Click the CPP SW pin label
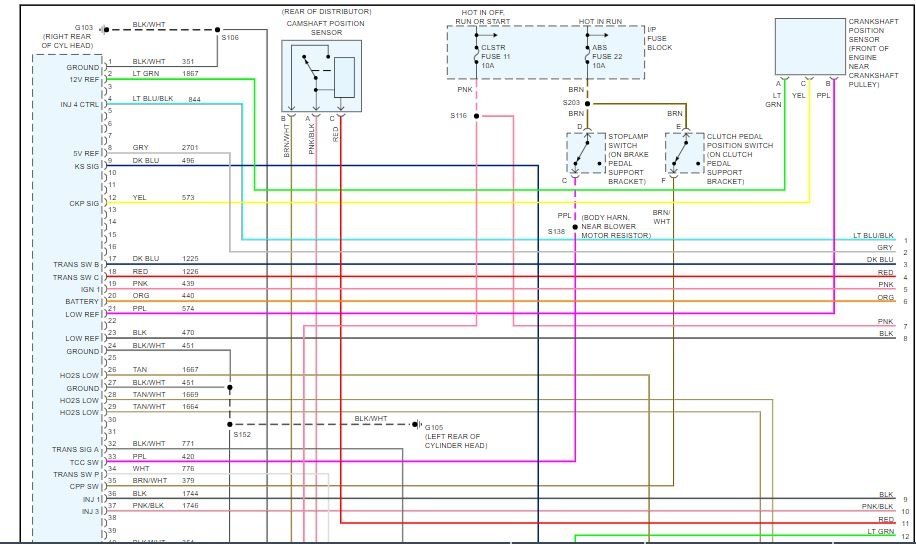Image resolution: width=916 pixels, height=544 pixels. (x=85, y=487)
